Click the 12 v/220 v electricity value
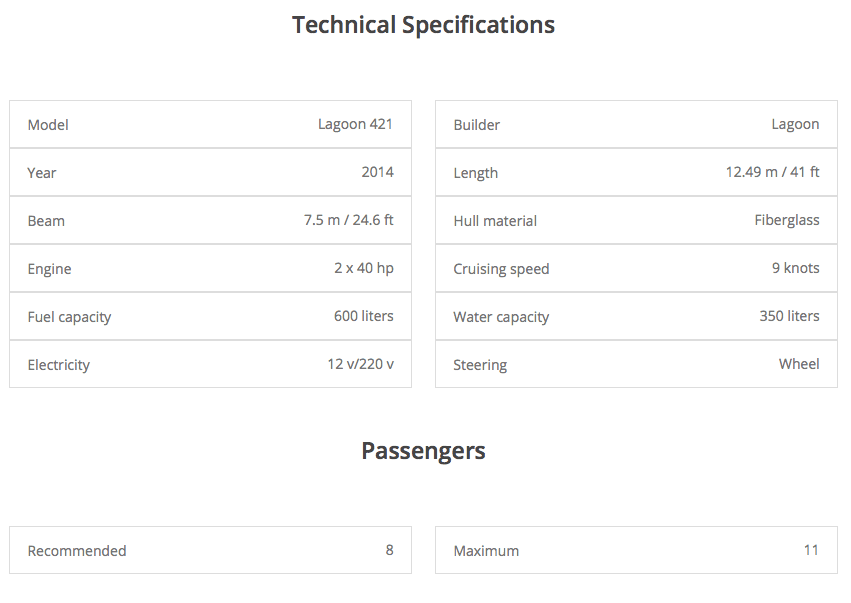This screenshot has width=851, height=603. (360, 364)
